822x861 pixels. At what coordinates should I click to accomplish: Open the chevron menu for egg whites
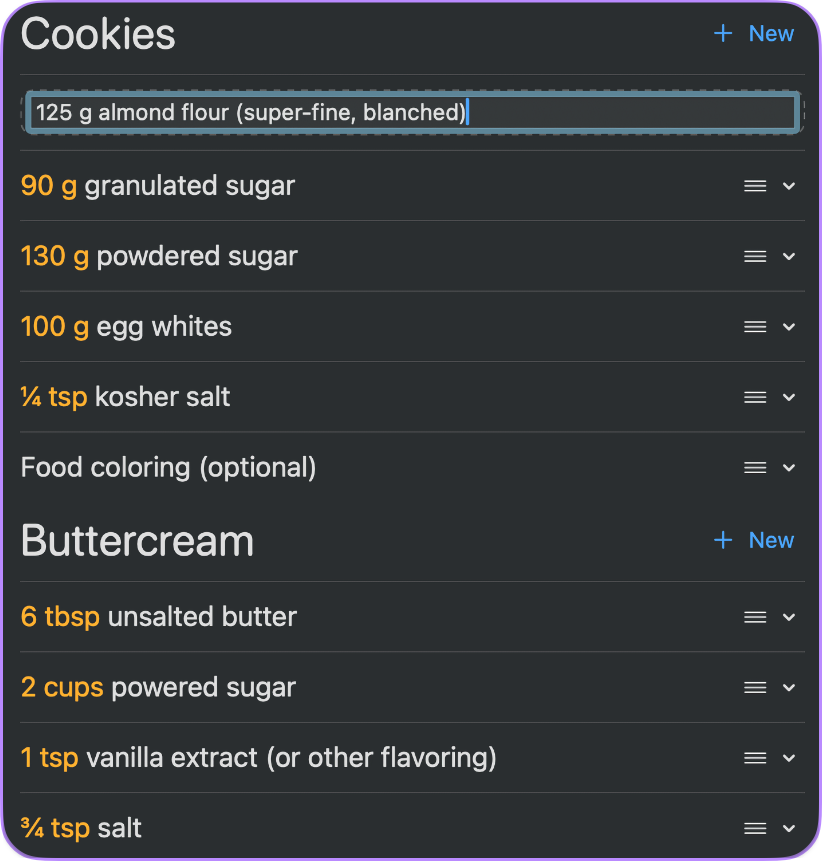pyautogui.click(x=789, y=326)
